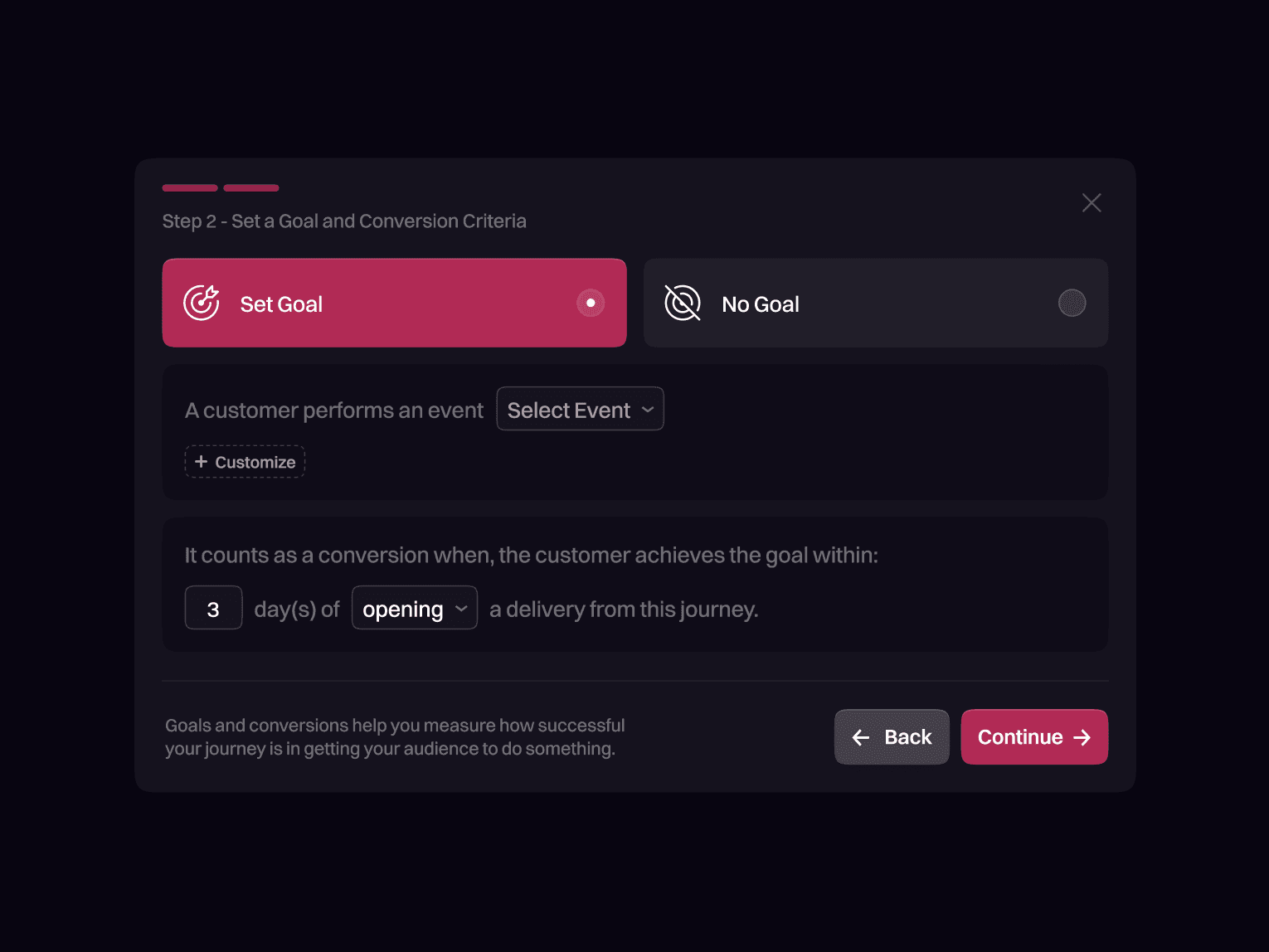This screenshot has width=1269, height=952.
Task: Click the first step progress segment
Action: click(189, 188)
